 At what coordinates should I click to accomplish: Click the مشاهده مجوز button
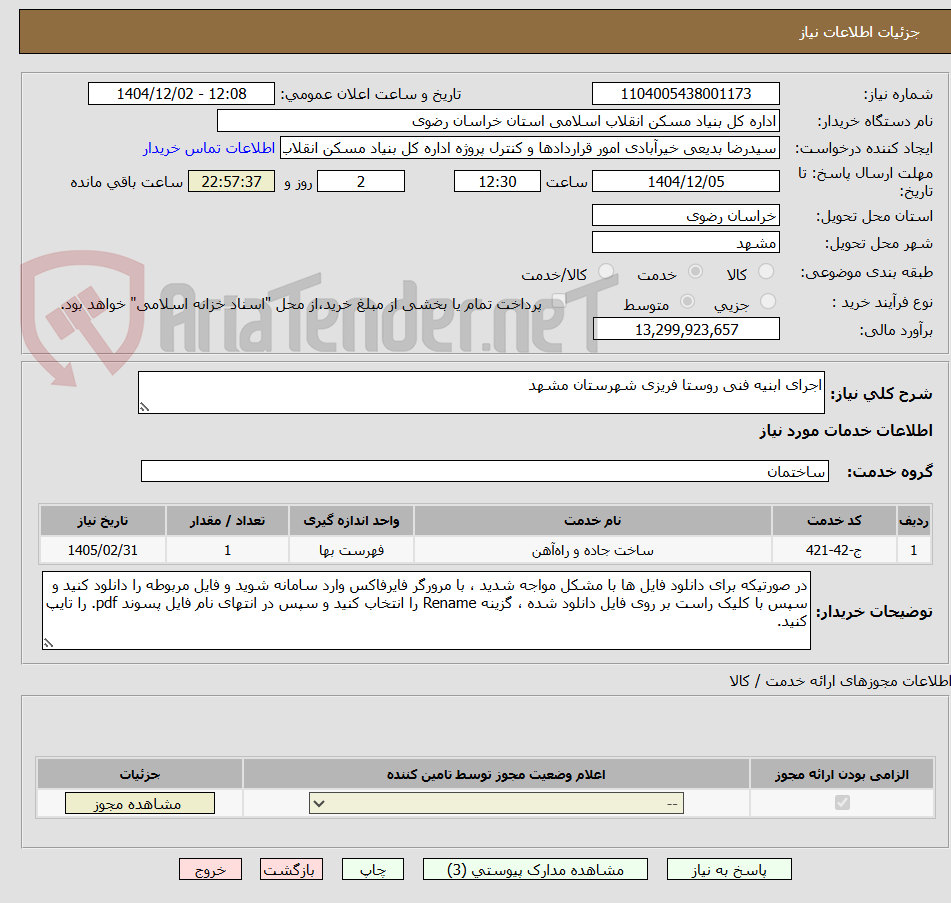(139, 804)
